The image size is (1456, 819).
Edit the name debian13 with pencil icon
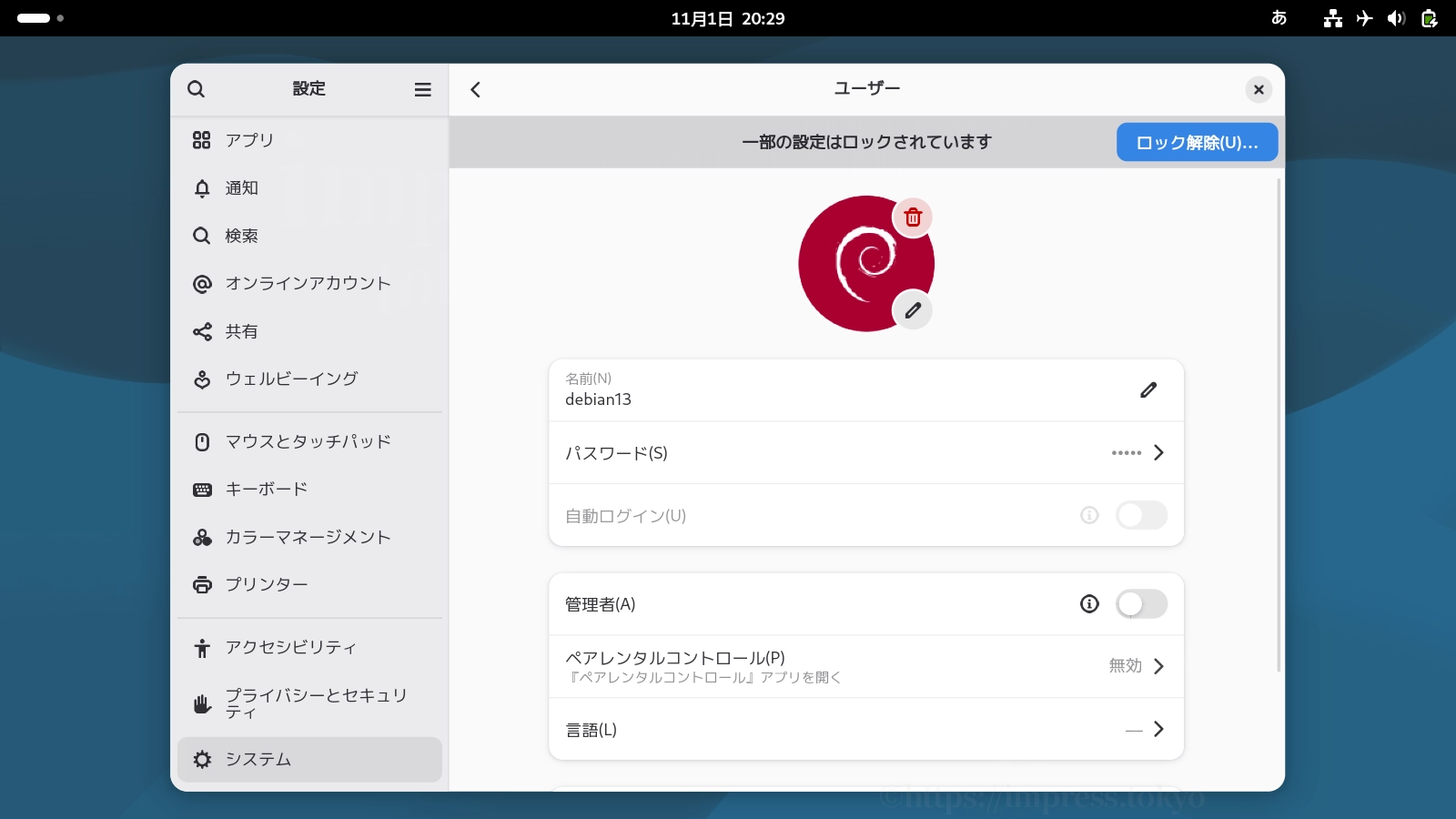[1148, 389]
